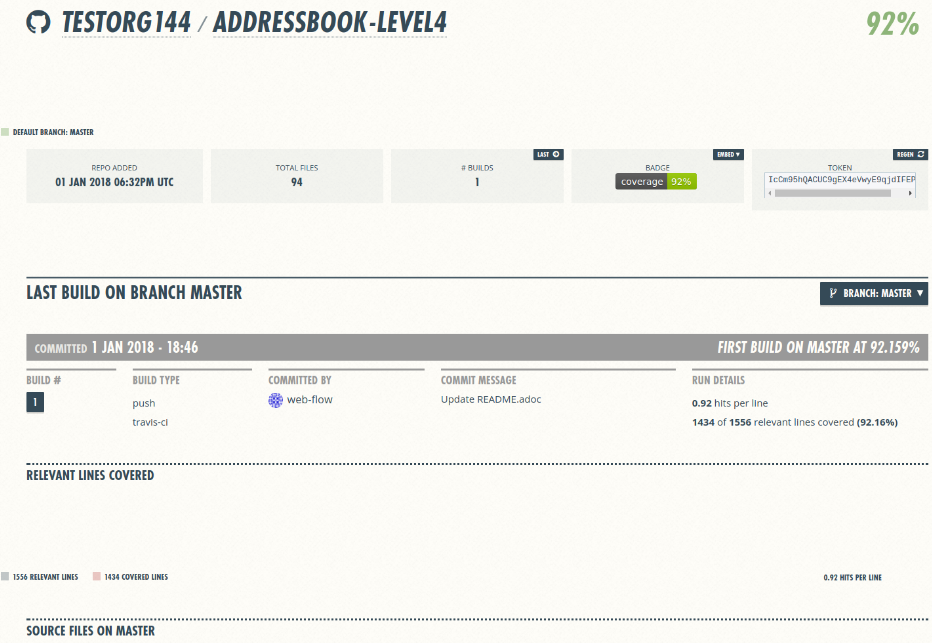Click the default branch green indicator
Image resolution: width=932 pixels, height=644 pixels.
point(5,132)
